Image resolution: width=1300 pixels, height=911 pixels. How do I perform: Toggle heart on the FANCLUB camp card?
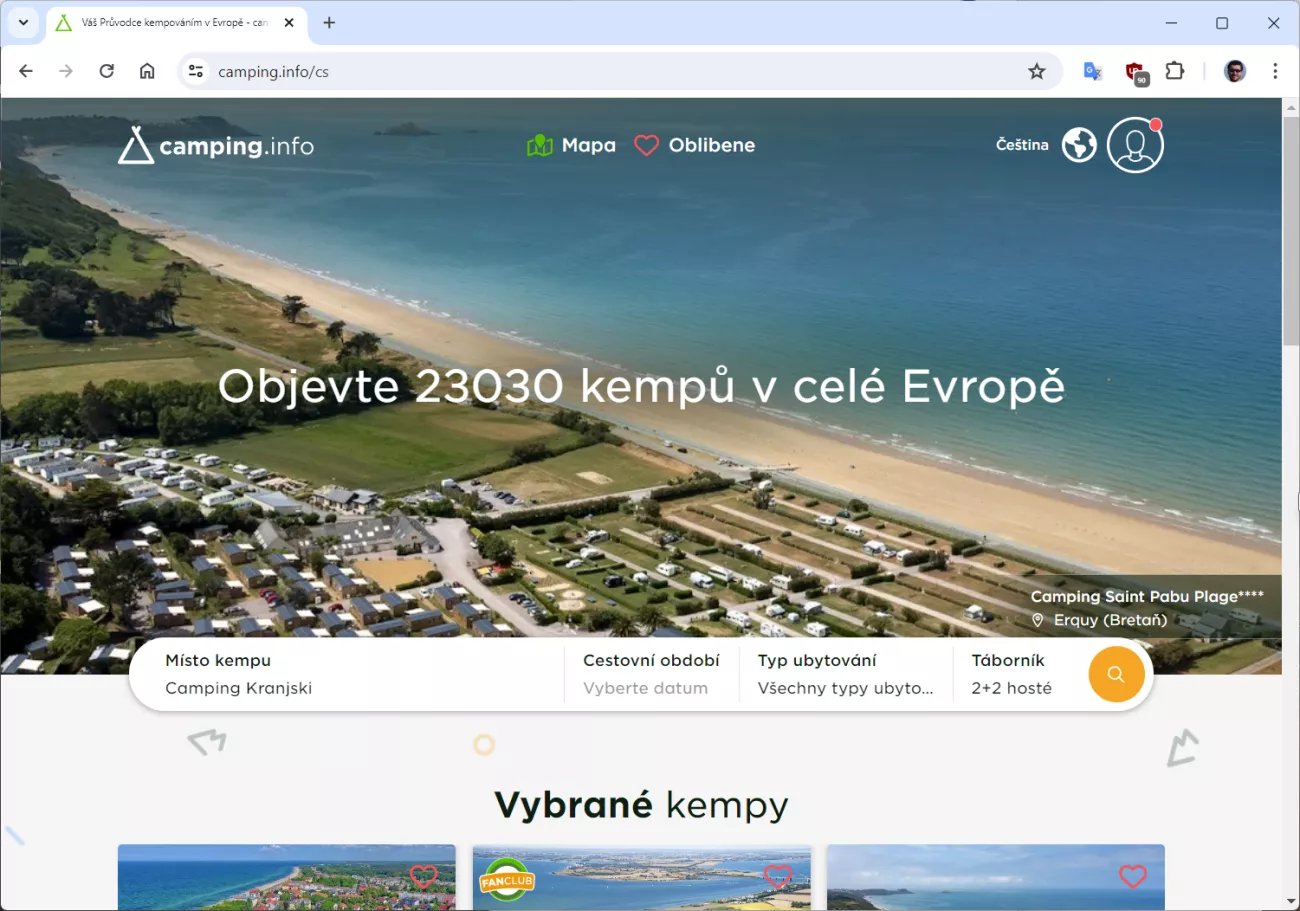[x=777, y=877]
